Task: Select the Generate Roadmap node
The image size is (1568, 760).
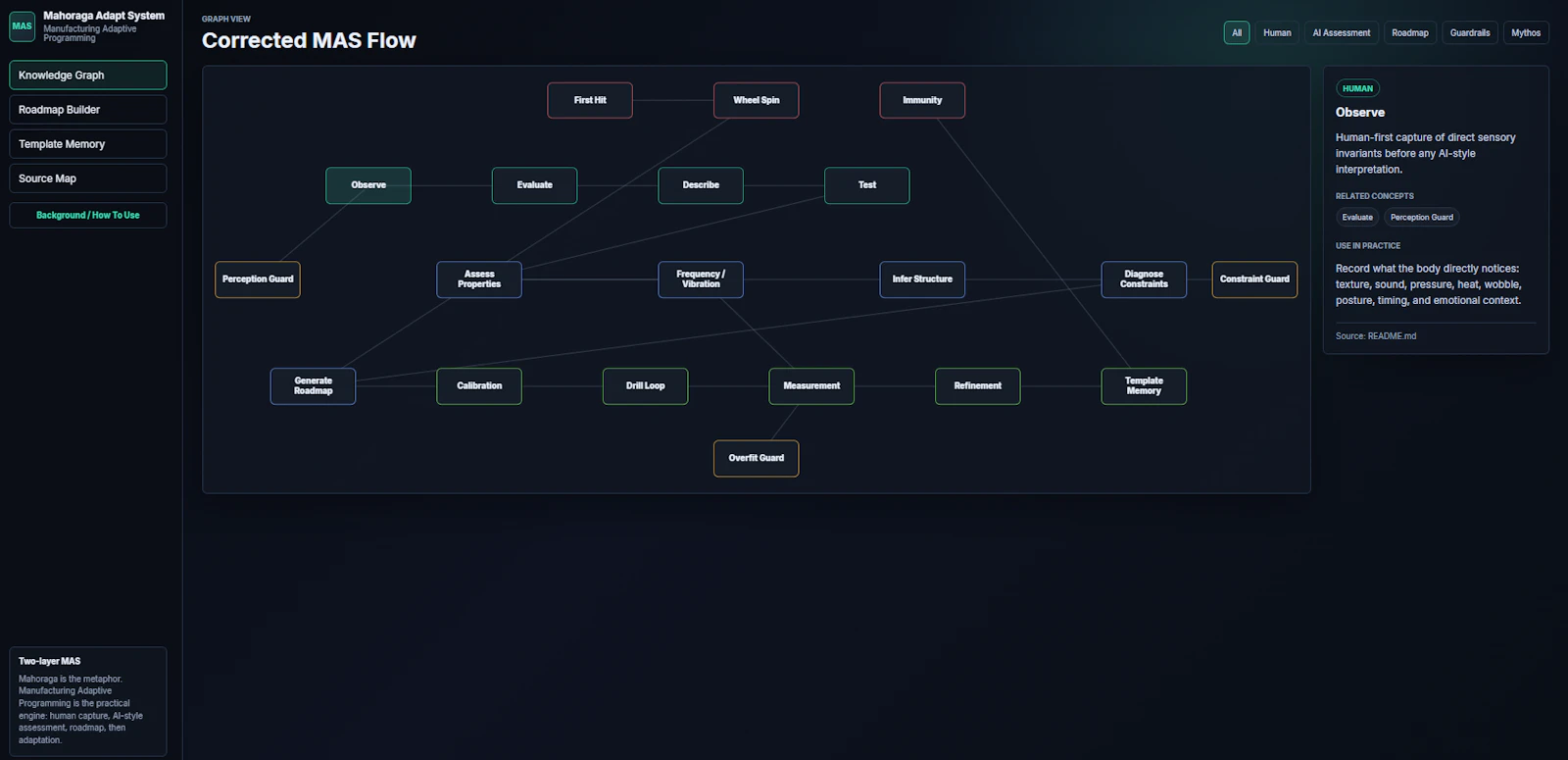Action: (x=314, y=386)
